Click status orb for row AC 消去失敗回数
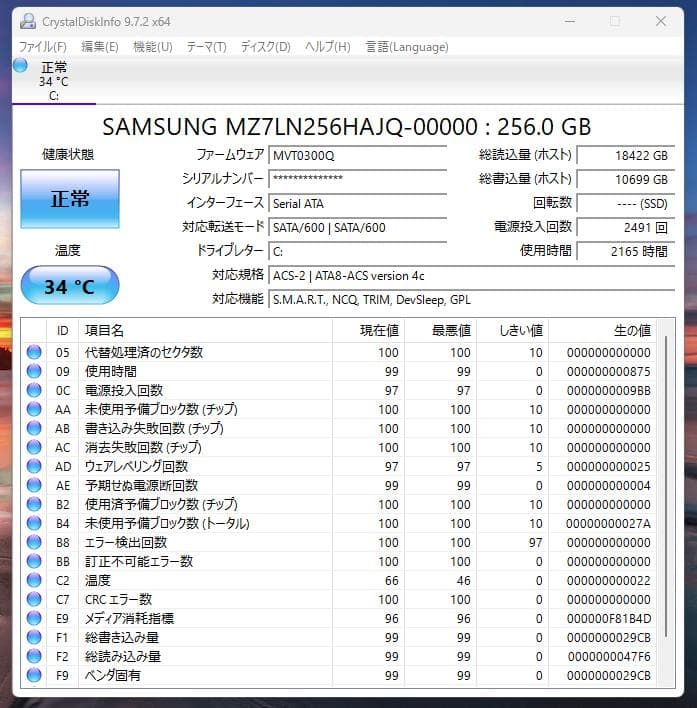 [x=34, y=447]
